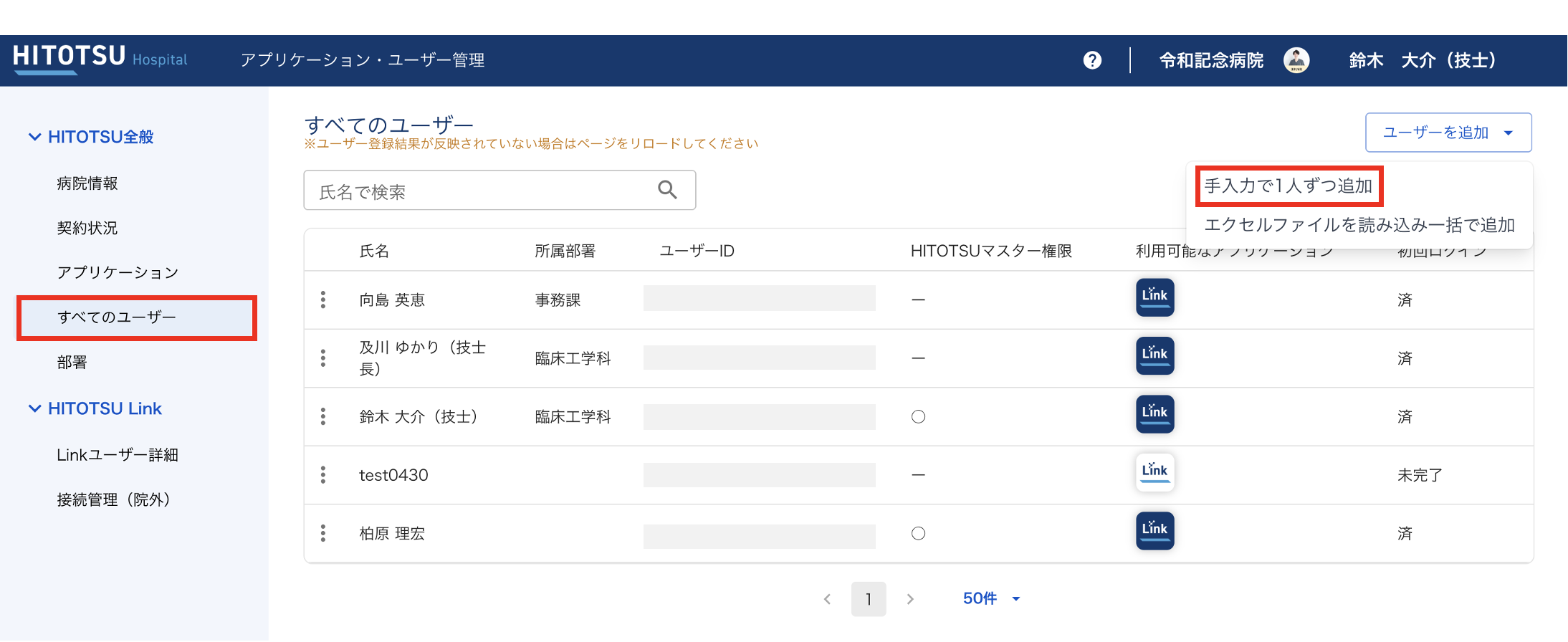This screenshot has width=1568, height=642.
Task: Select 手入力で1人ずつ追加 from the menu
Action: 1288,186
